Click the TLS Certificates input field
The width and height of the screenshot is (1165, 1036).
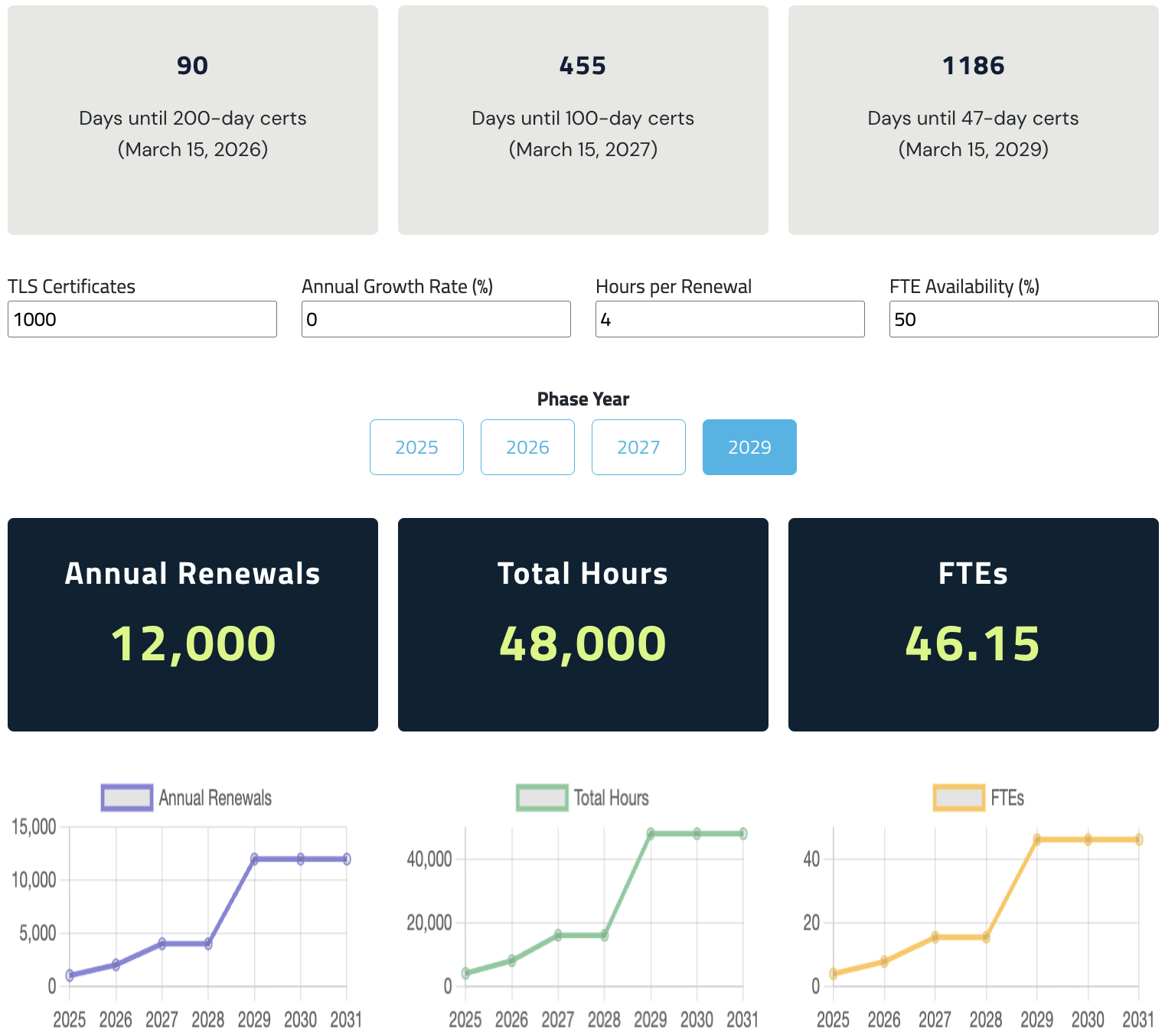coord(142,319)
